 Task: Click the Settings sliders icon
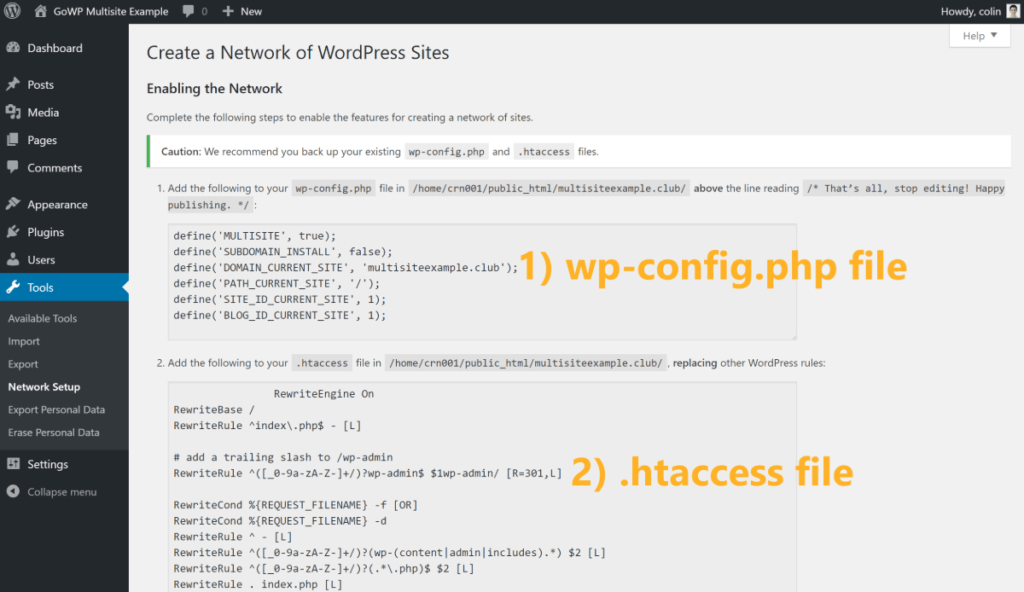tap(13, 464)
